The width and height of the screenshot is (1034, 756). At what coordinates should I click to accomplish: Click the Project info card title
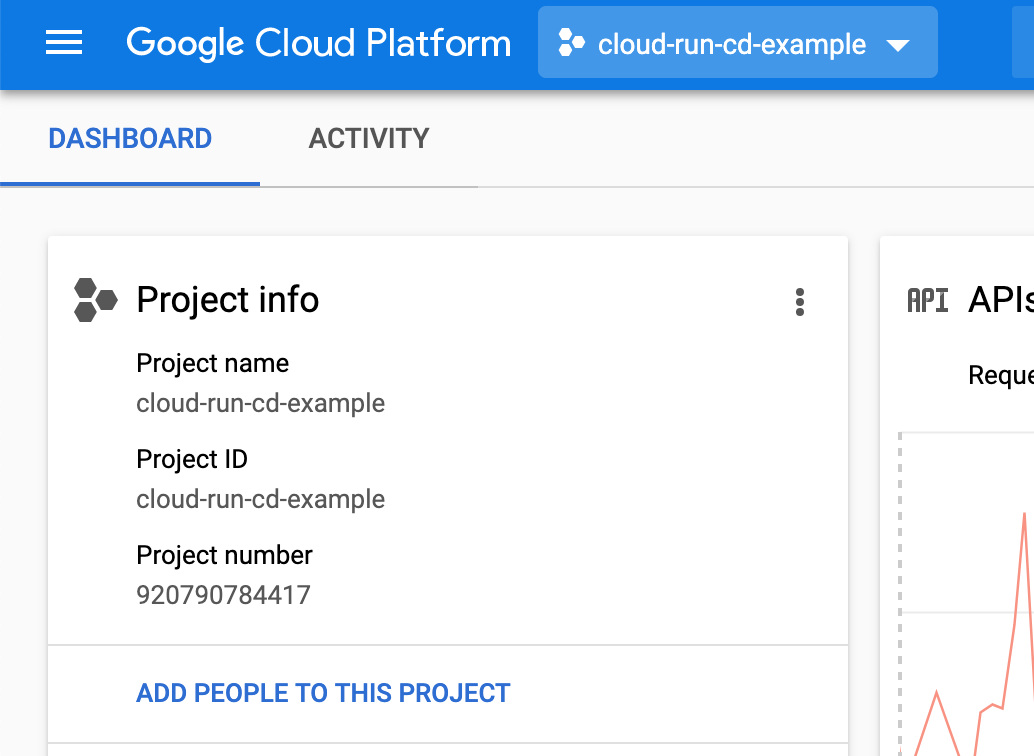(228, 300)
